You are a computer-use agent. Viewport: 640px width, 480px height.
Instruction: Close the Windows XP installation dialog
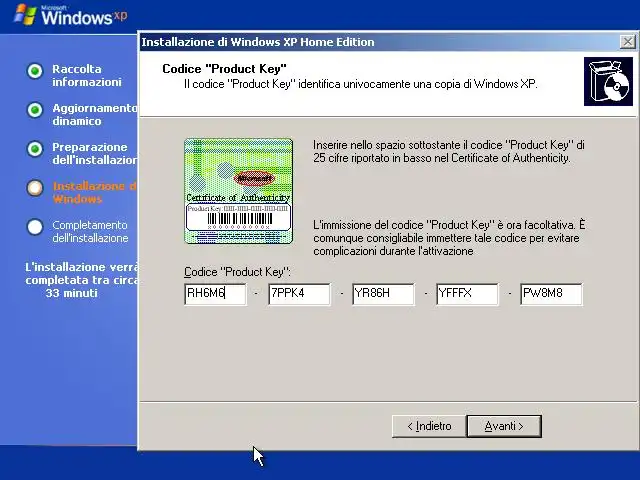[627, 42]
